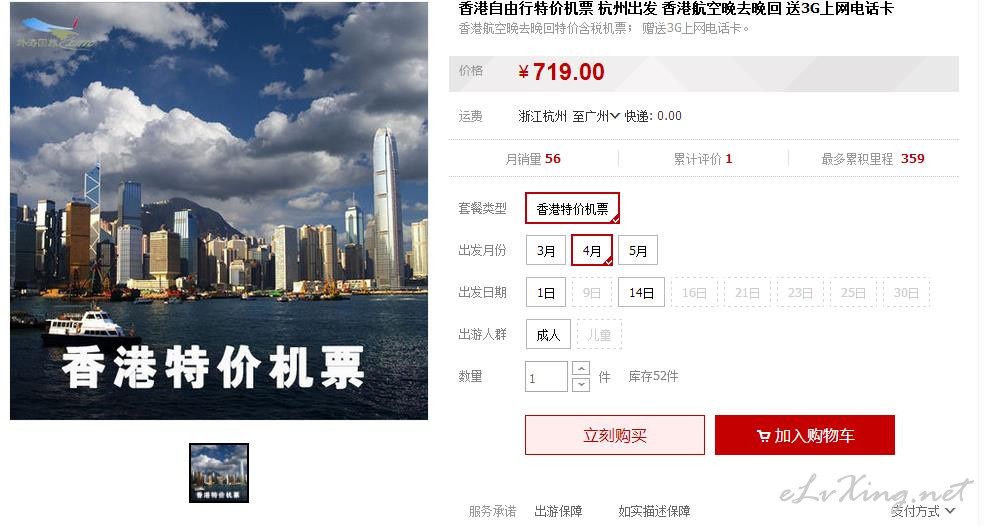The image size is (984, 526).
Task: Click the shopping cart icon in 加入购物车
Action: click(763, 436)
